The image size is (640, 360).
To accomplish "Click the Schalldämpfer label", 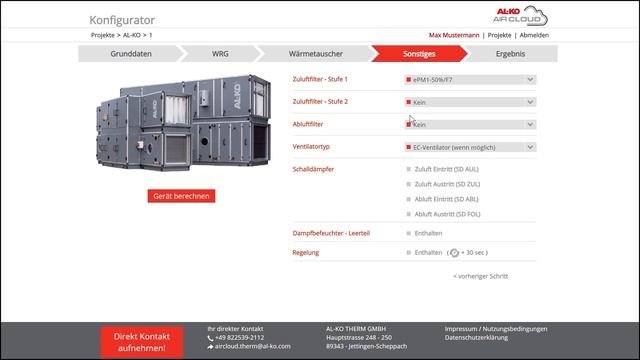I will click(x=313, y=169).
